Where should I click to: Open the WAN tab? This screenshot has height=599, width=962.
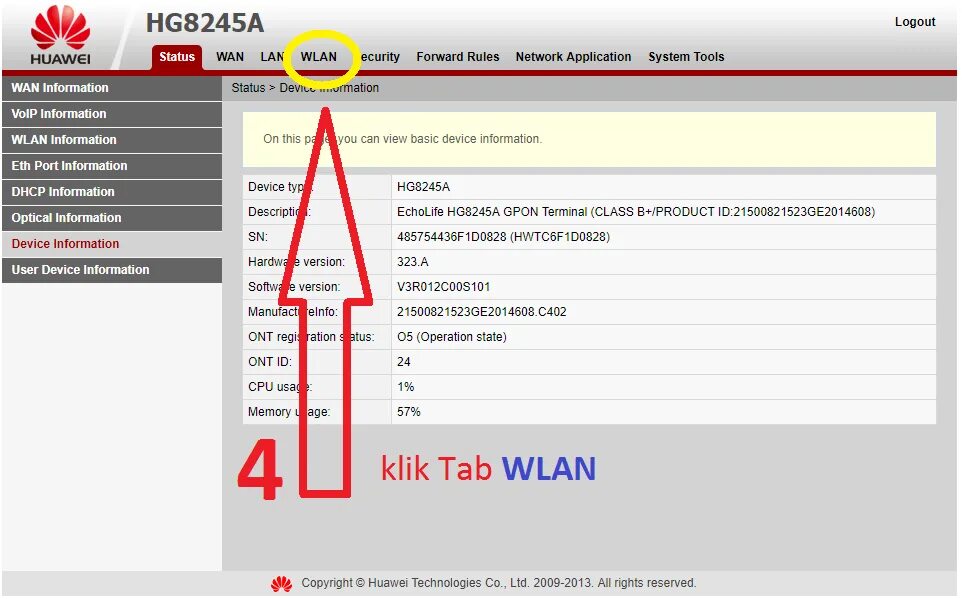[x=230, y=57]
